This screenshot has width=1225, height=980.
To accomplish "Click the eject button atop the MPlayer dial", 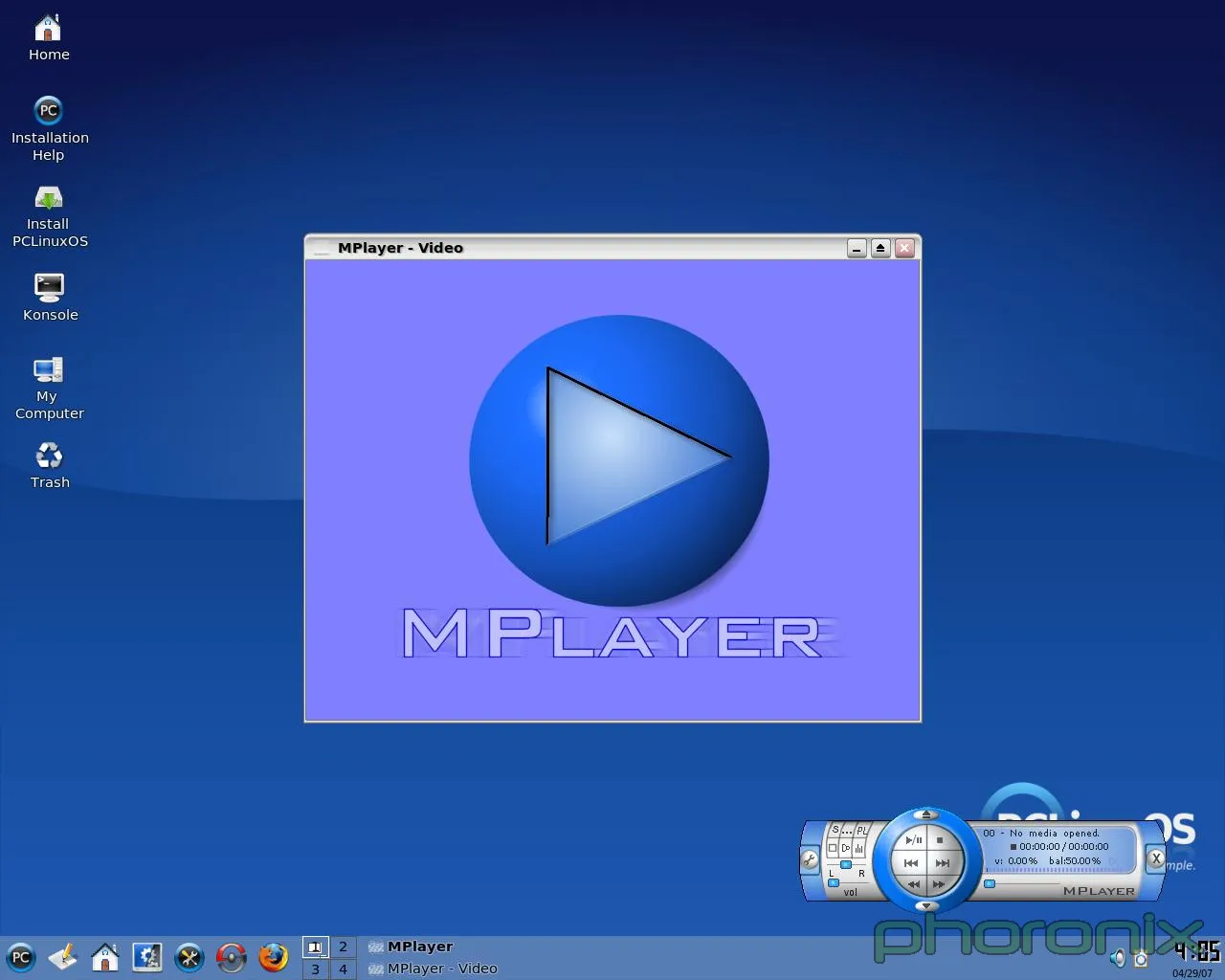I will pos(925,814).
